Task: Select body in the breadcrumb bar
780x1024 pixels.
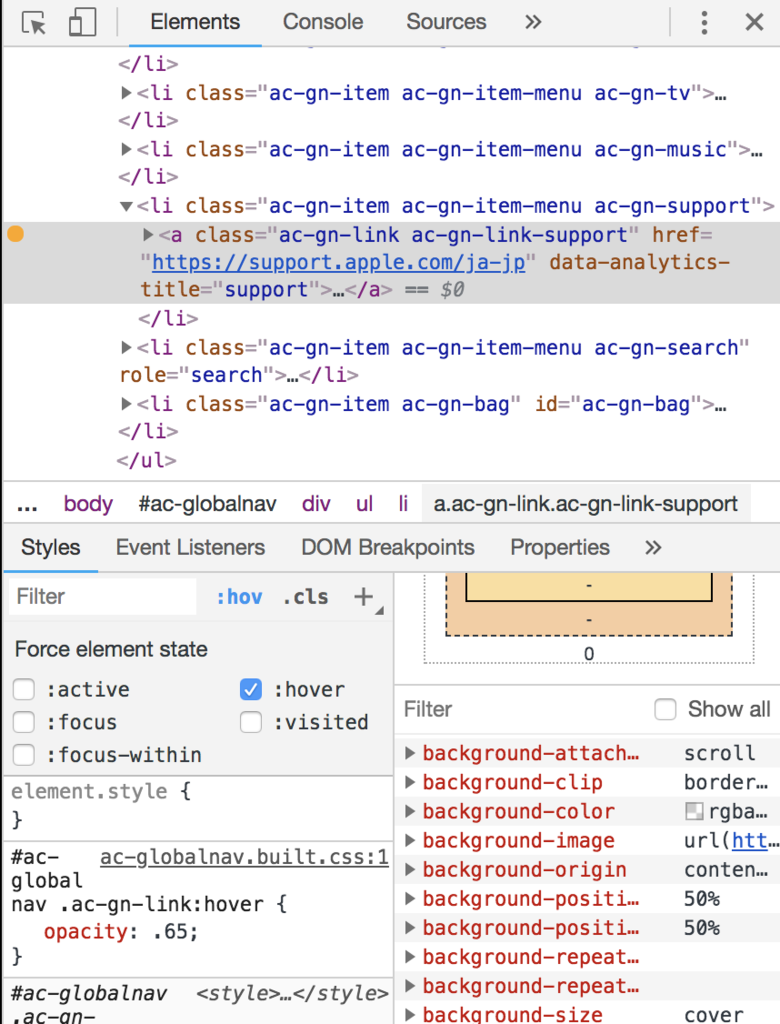Action: click(x=88, y=504)
